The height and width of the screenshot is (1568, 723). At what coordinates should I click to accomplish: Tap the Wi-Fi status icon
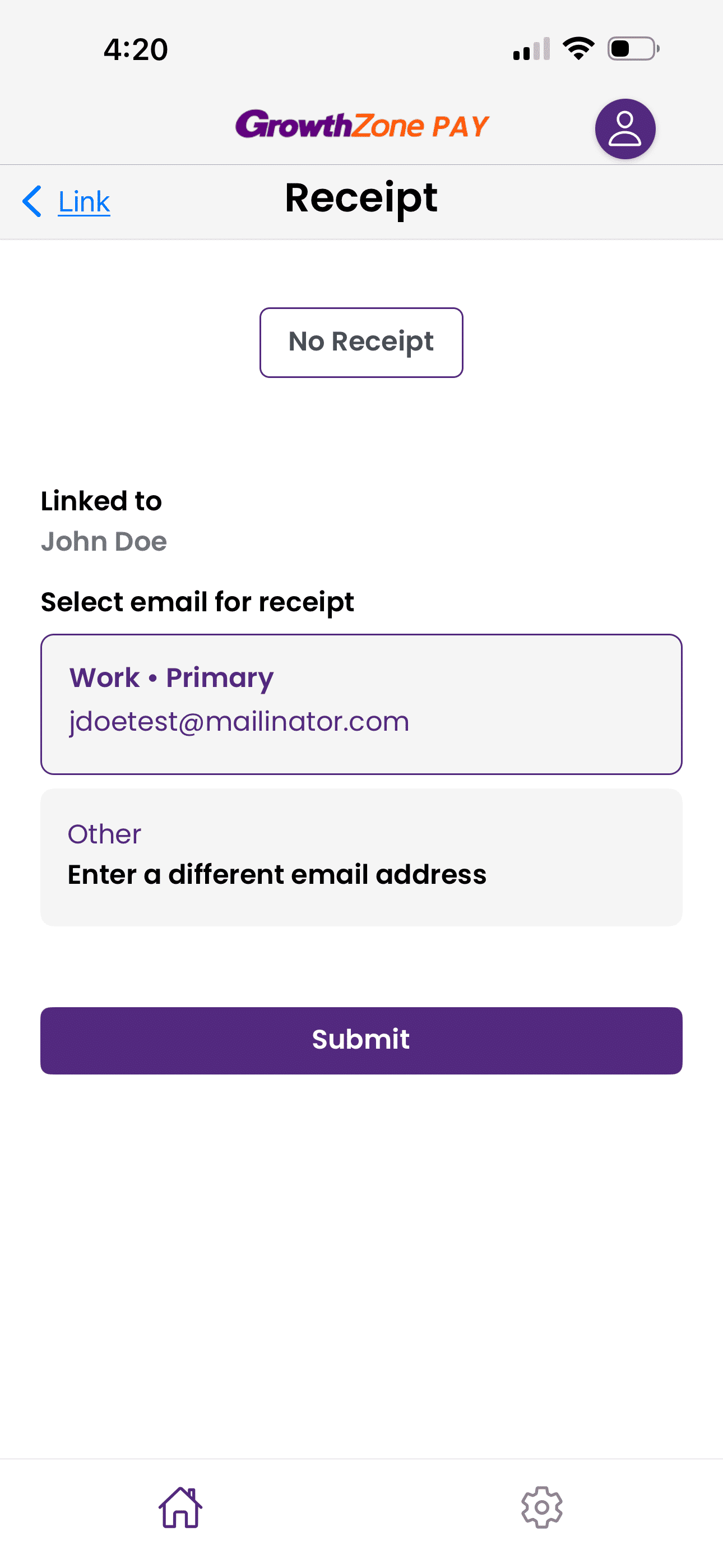click(578, 49)
